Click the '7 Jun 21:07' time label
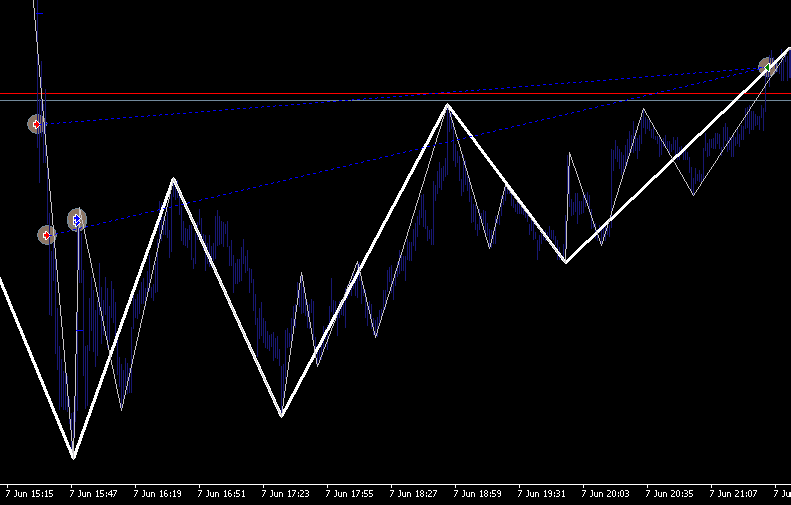791x505 pixels. (x=734, y=493)
